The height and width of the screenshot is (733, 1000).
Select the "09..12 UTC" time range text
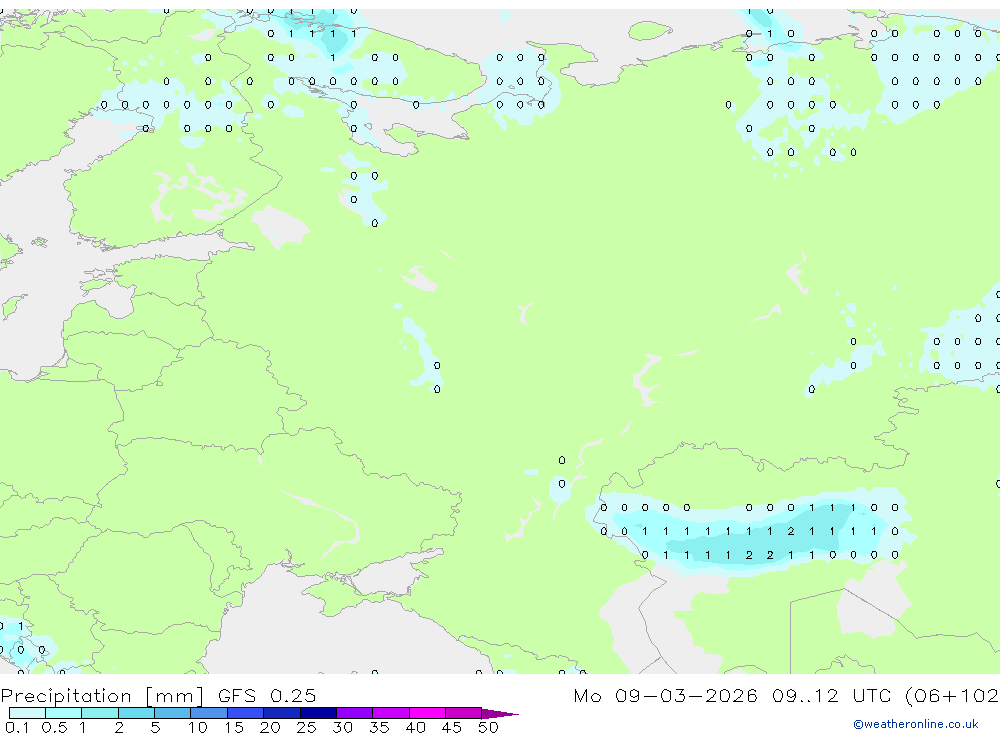point(833,695)
